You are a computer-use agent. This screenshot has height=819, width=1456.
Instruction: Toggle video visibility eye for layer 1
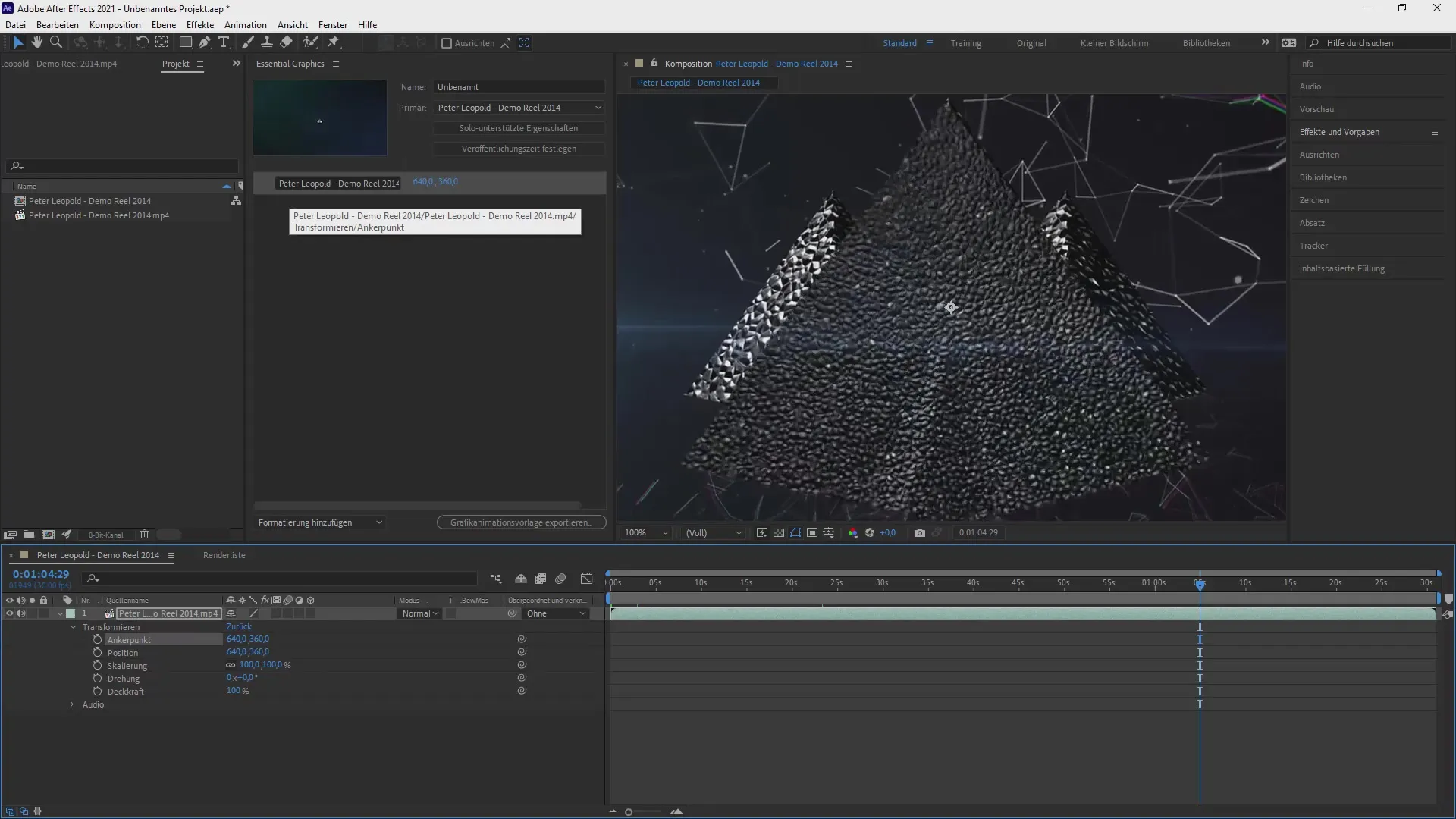point(10,613)
